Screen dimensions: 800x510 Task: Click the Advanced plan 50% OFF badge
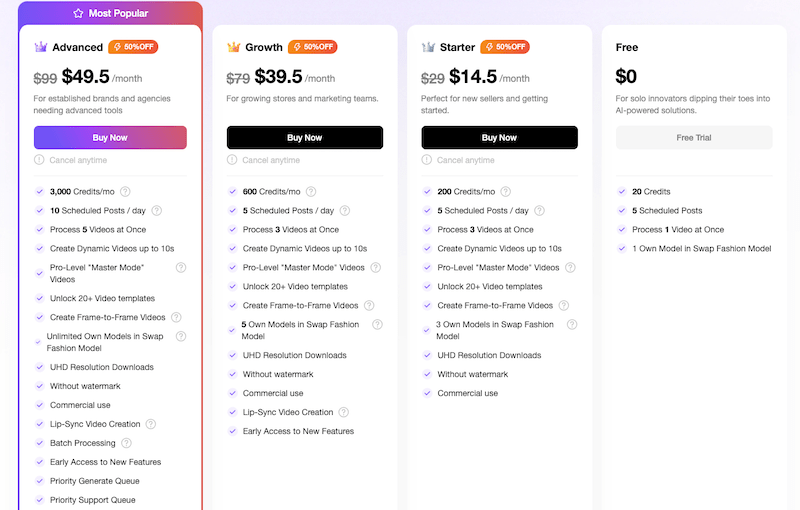click(x=133, y=47)
